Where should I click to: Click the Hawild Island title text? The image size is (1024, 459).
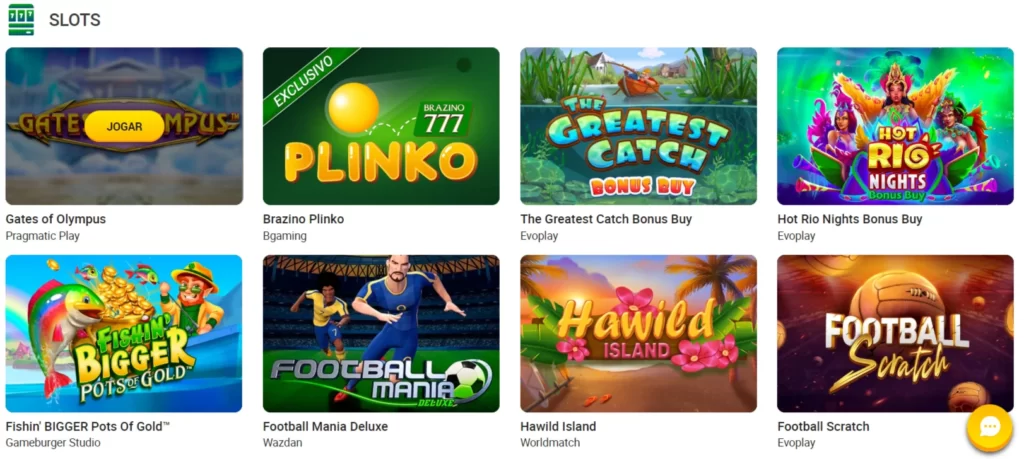pos(558,427)
